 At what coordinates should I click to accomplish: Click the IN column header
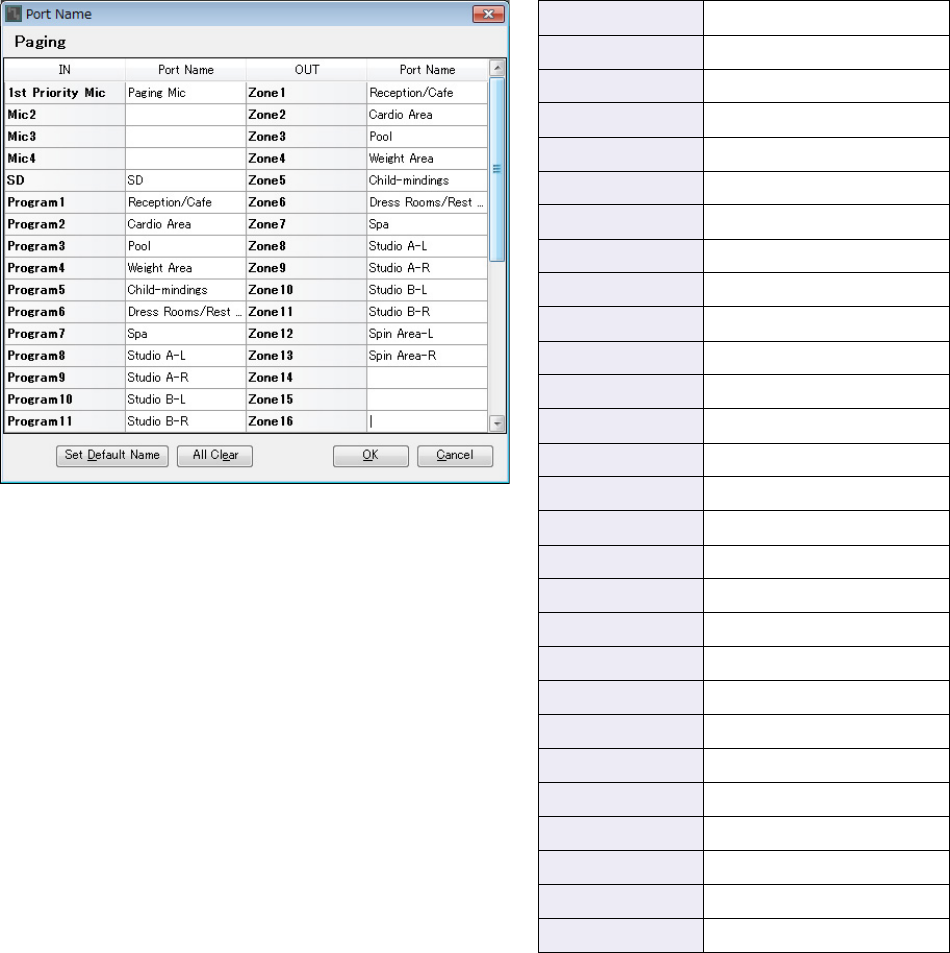[64, 69]
